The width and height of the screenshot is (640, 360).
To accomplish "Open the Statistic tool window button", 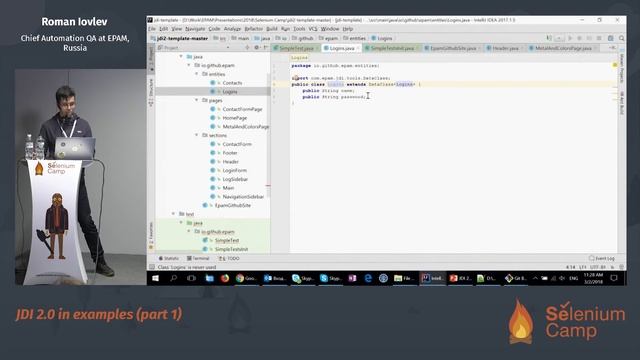I will coord(169,258).
